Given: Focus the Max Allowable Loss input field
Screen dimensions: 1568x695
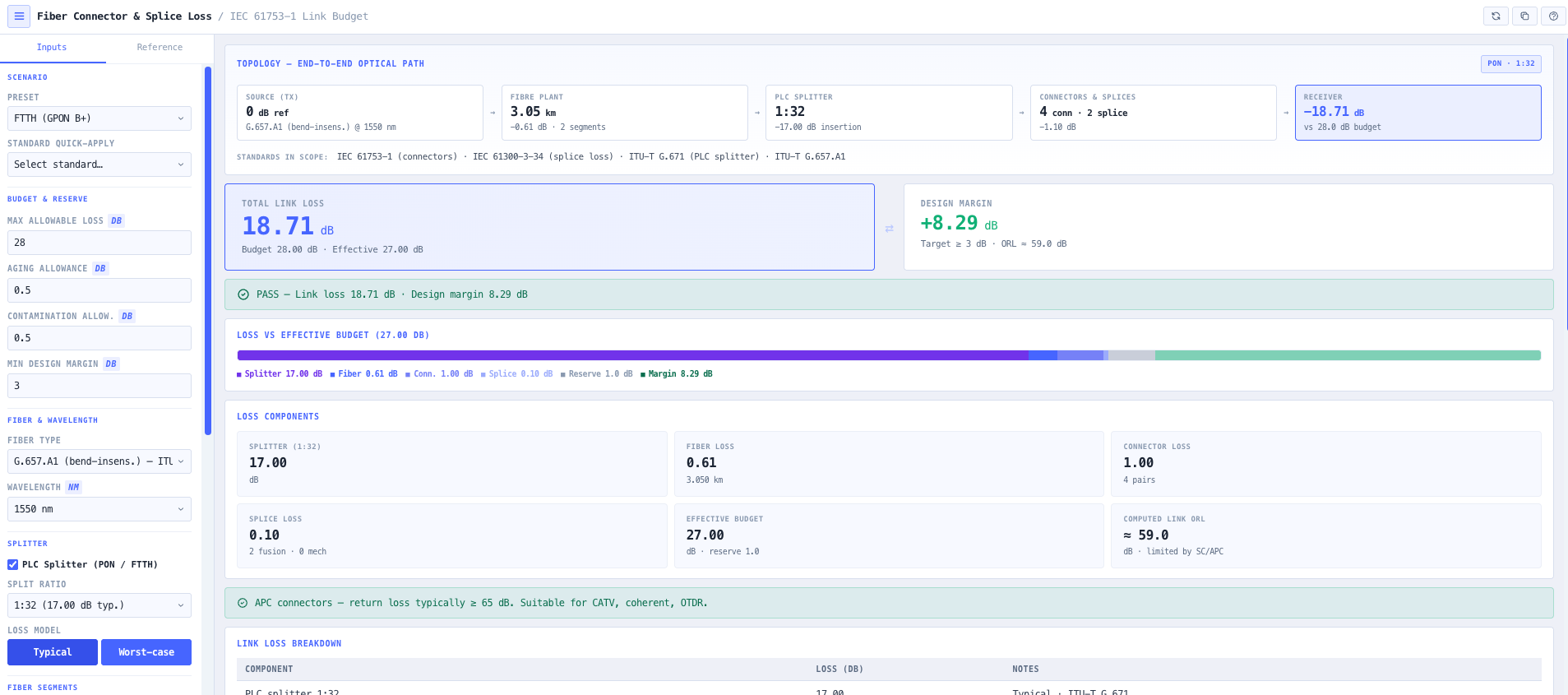Looking at the screenshot, I should pos(99,243).
